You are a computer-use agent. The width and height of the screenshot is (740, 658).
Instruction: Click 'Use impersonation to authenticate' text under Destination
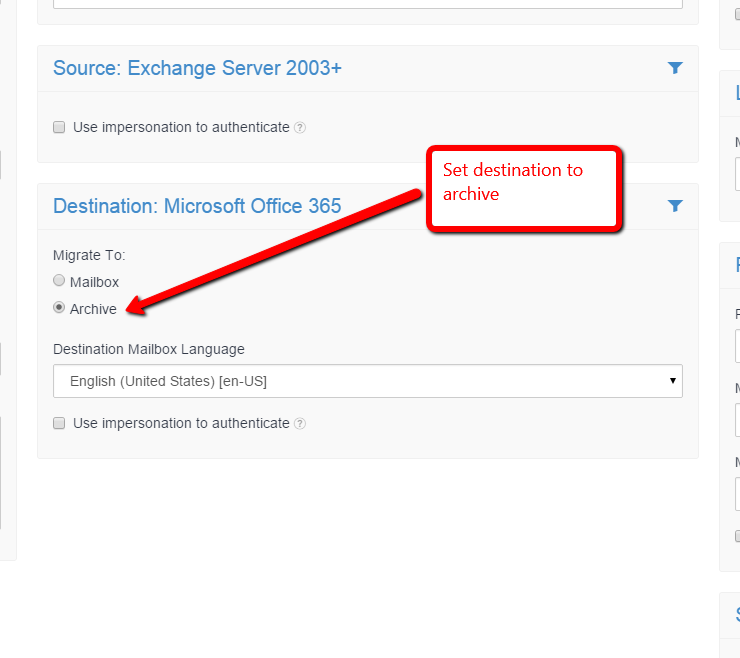click(x=181, y=423)
